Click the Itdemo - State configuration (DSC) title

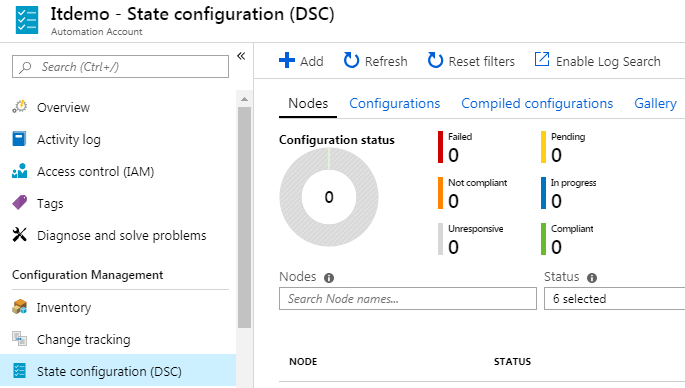[193, 14]
